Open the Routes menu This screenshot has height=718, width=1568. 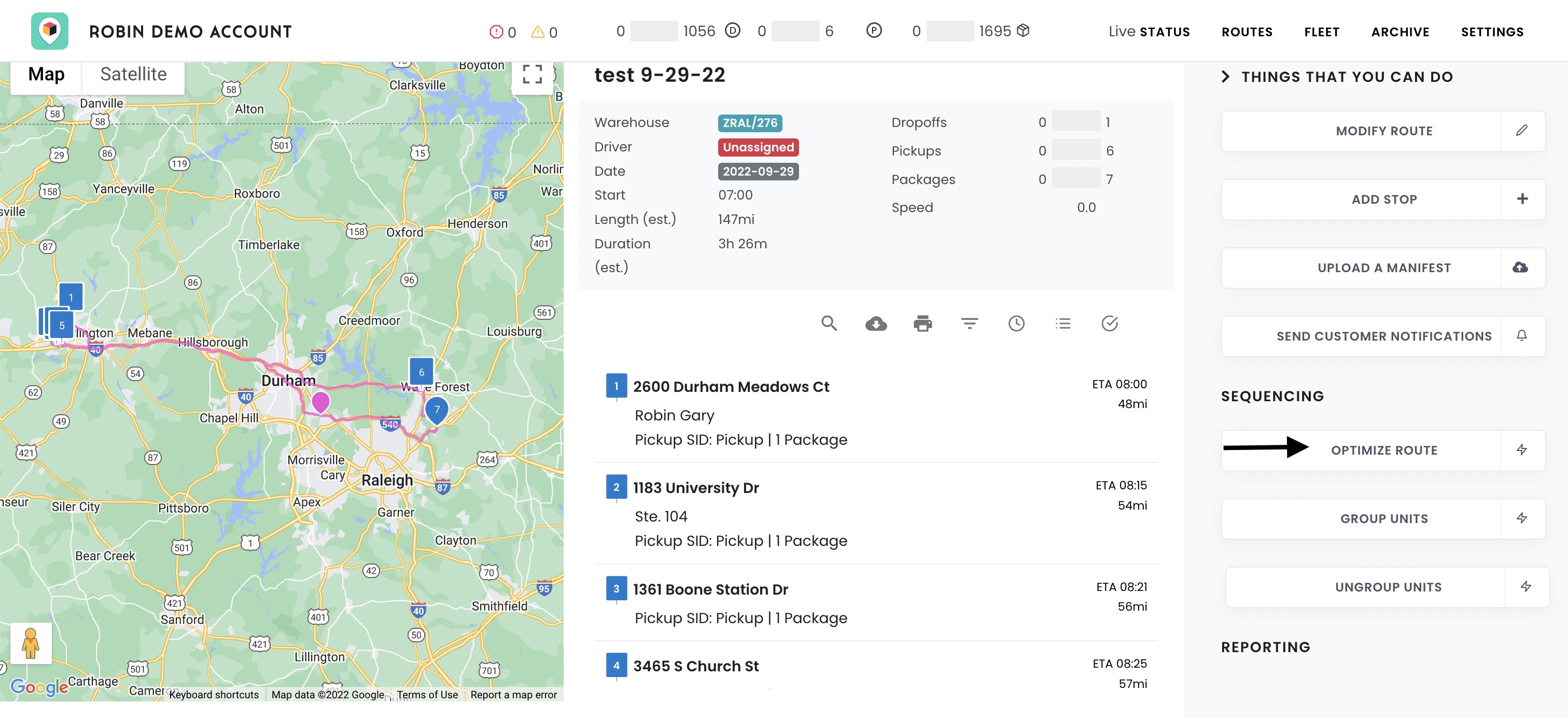coord(1247,32)
